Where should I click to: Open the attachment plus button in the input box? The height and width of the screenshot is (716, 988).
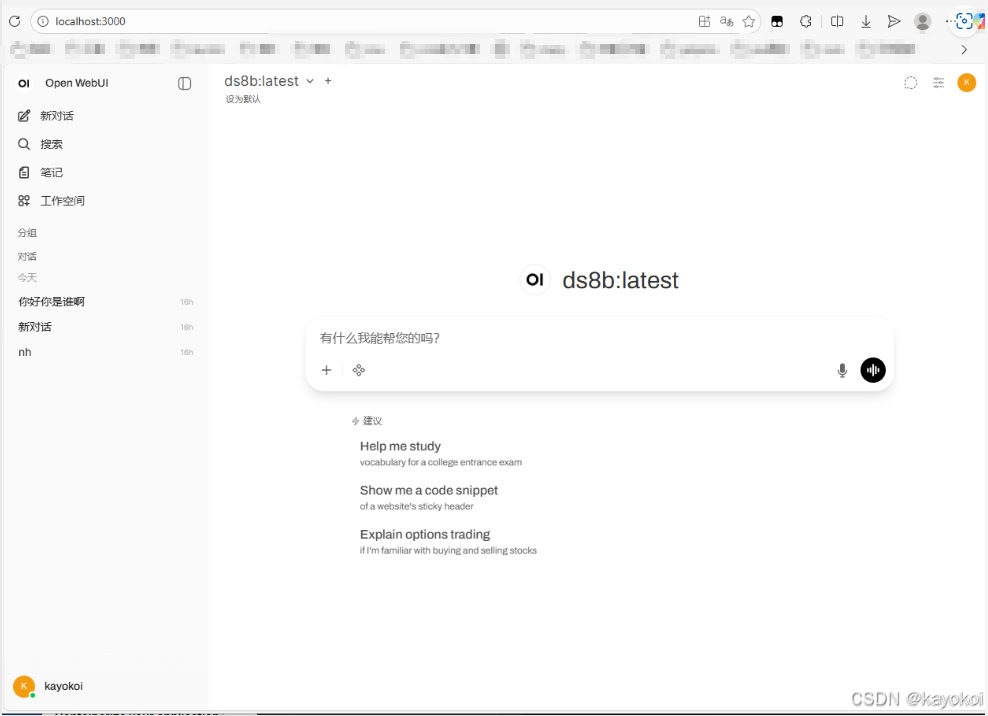[x=326, y=370]
